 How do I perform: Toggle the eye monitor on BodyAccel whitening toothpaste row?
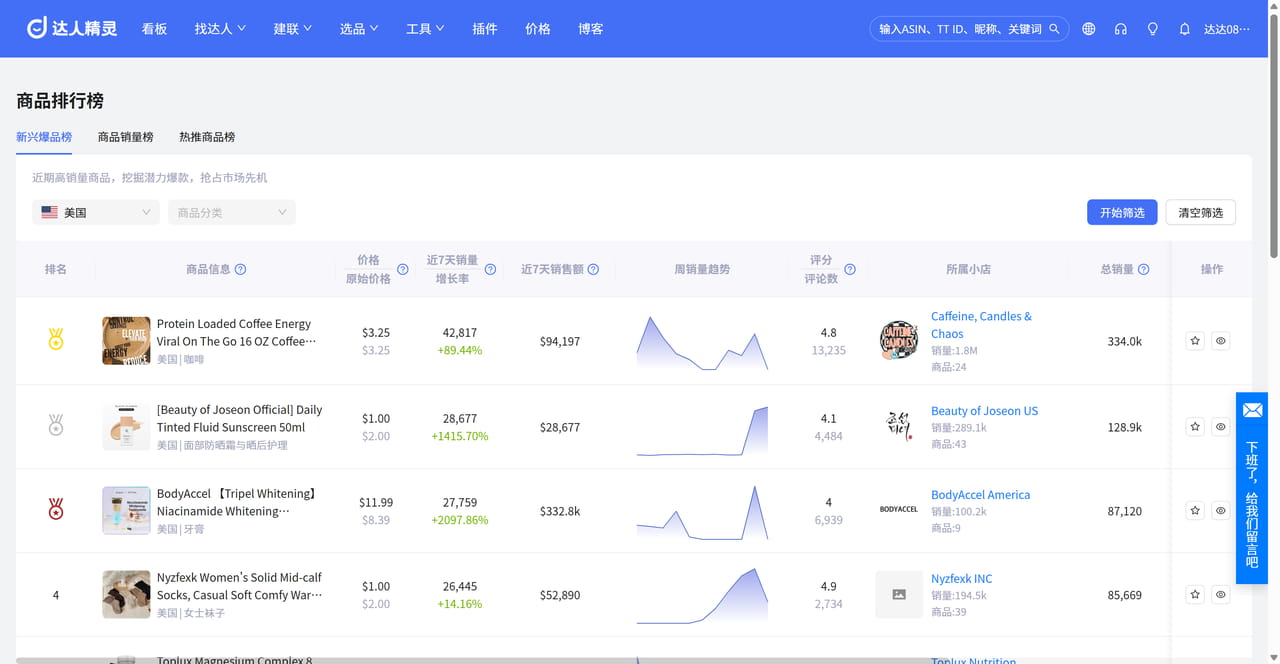tap(1220, 510)
